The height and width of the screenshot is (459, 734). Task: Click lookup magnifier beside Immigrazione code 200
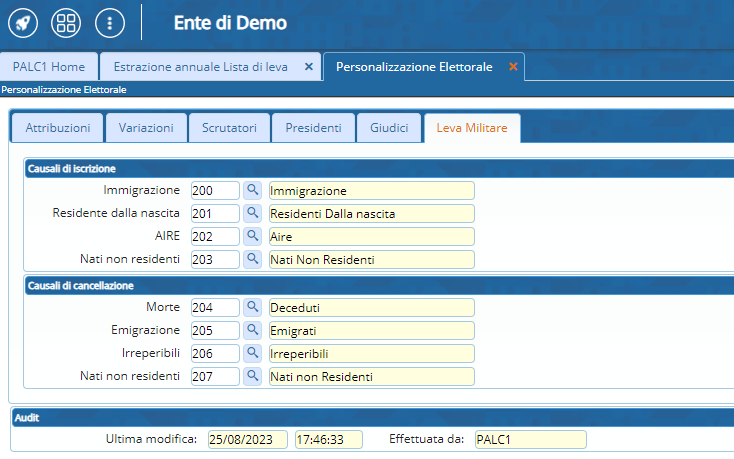(x=253, y=190)
